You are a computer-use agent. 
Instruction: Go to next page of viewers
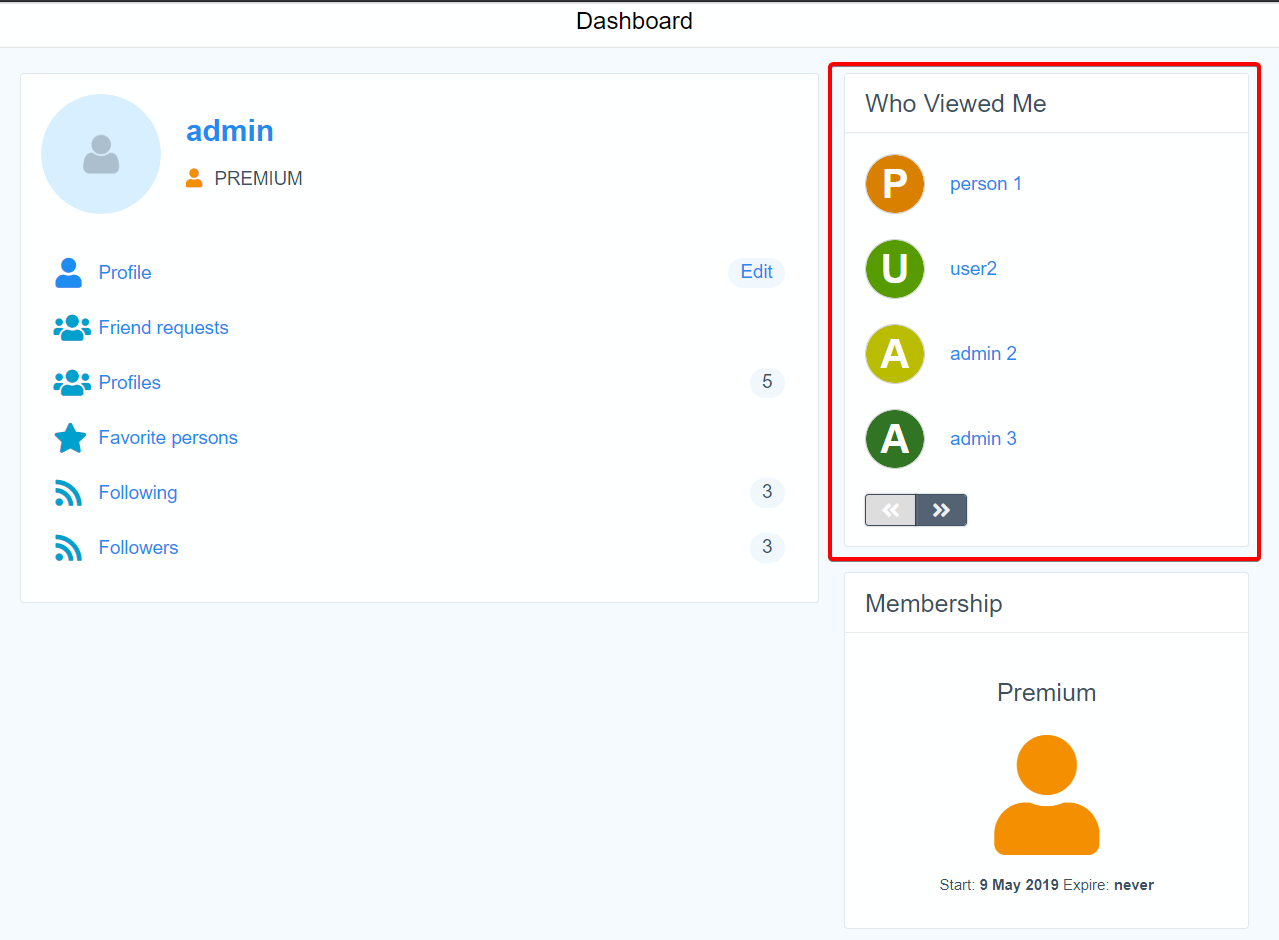tap(941, 510)
